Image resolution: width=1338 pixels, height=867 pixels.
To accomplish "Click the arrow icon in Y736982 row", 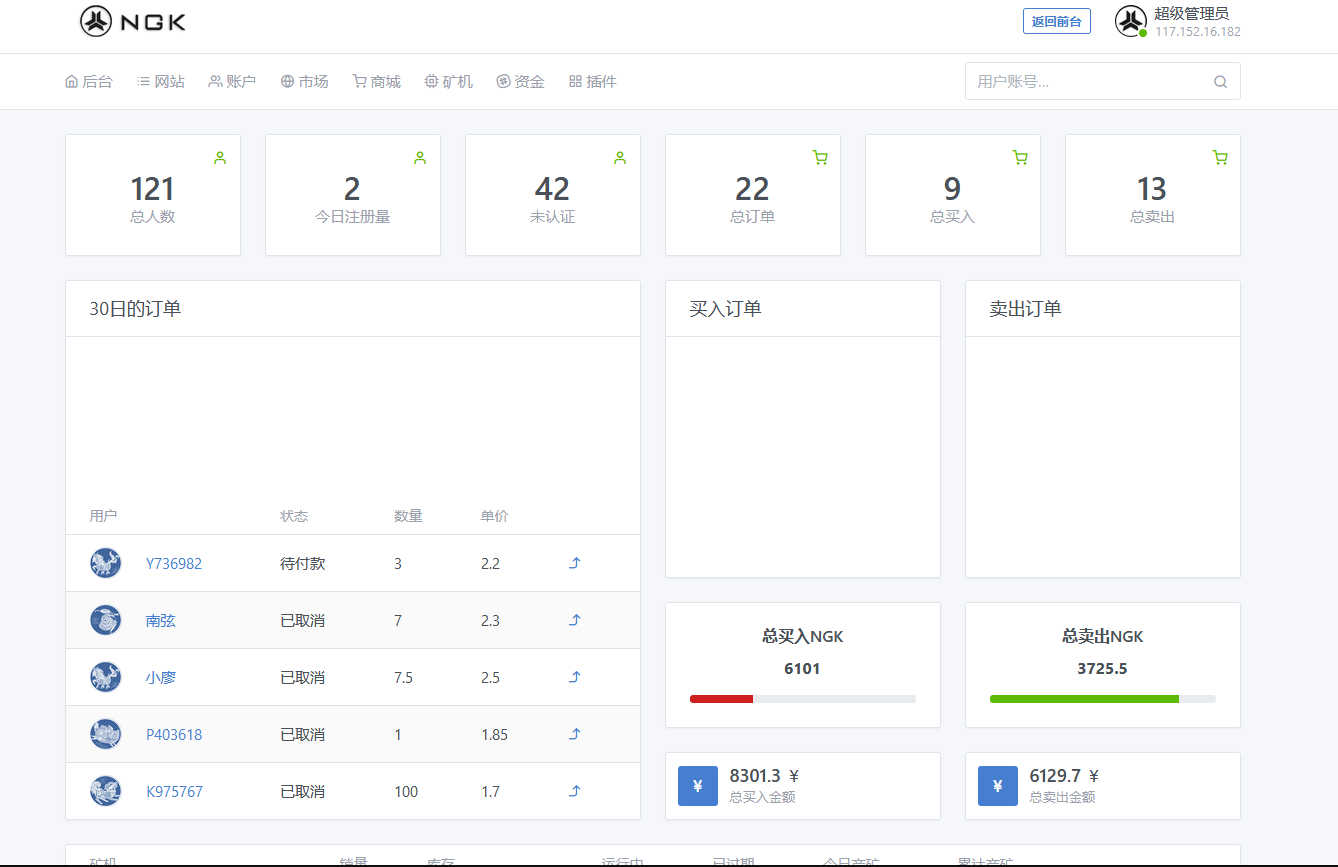I will point(575,563).
